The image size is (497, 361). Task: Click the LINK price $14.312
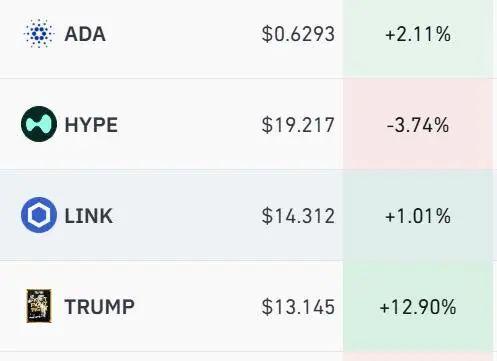tap(298, 216)
